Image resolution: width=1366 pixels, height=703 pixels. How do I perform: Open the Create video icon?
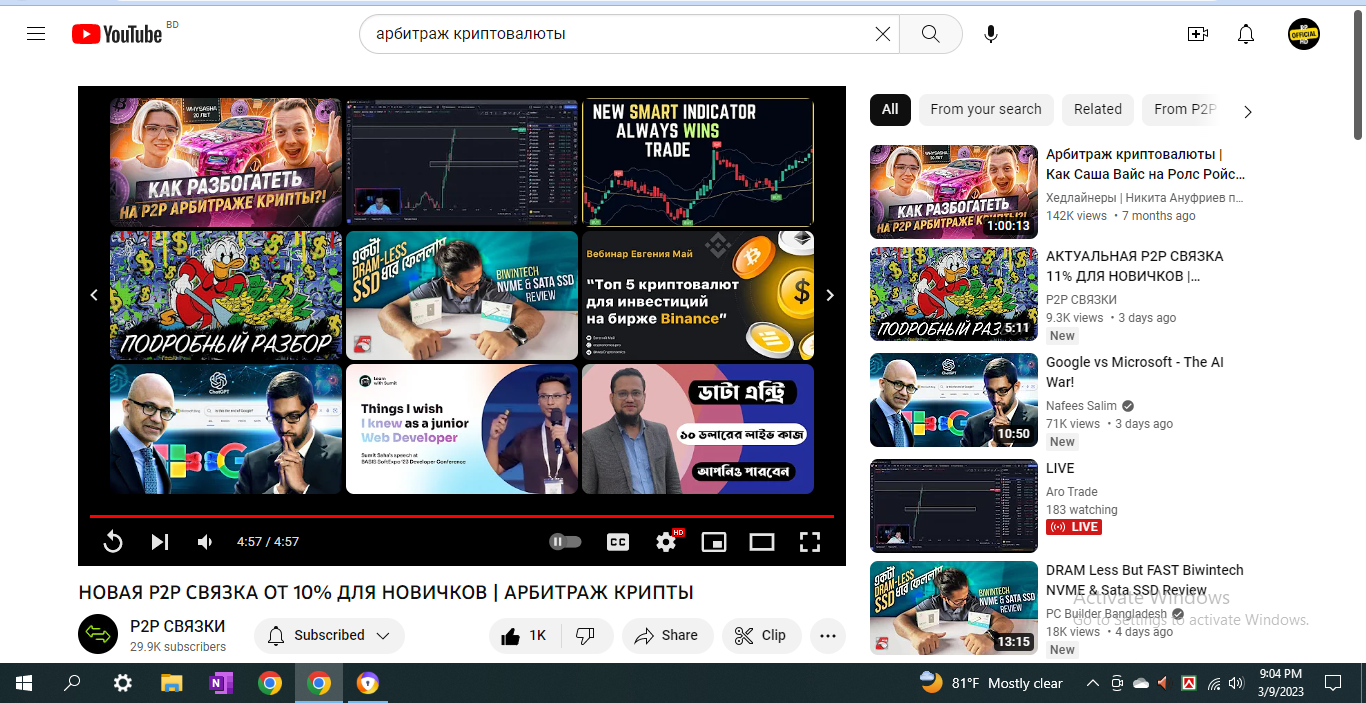(1197, 34)
